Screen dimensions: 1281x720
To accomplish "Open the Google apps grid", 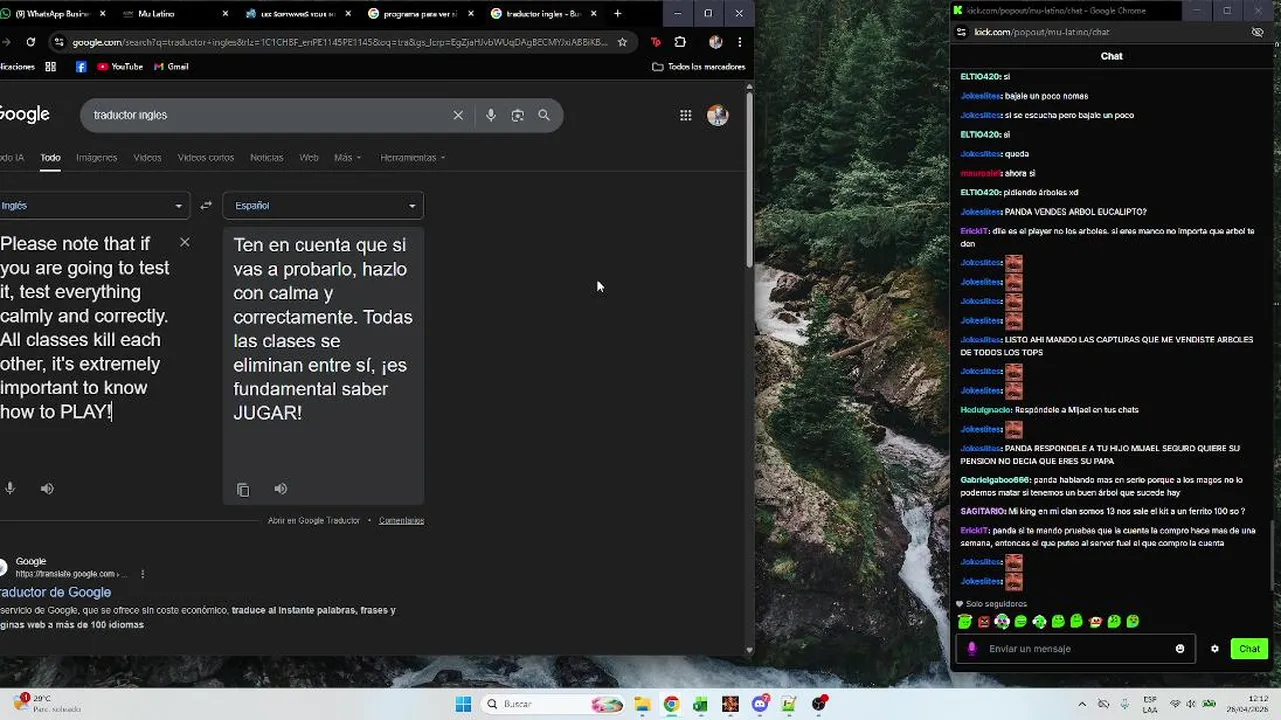I will pyautogui.click(x=685, y=115).
